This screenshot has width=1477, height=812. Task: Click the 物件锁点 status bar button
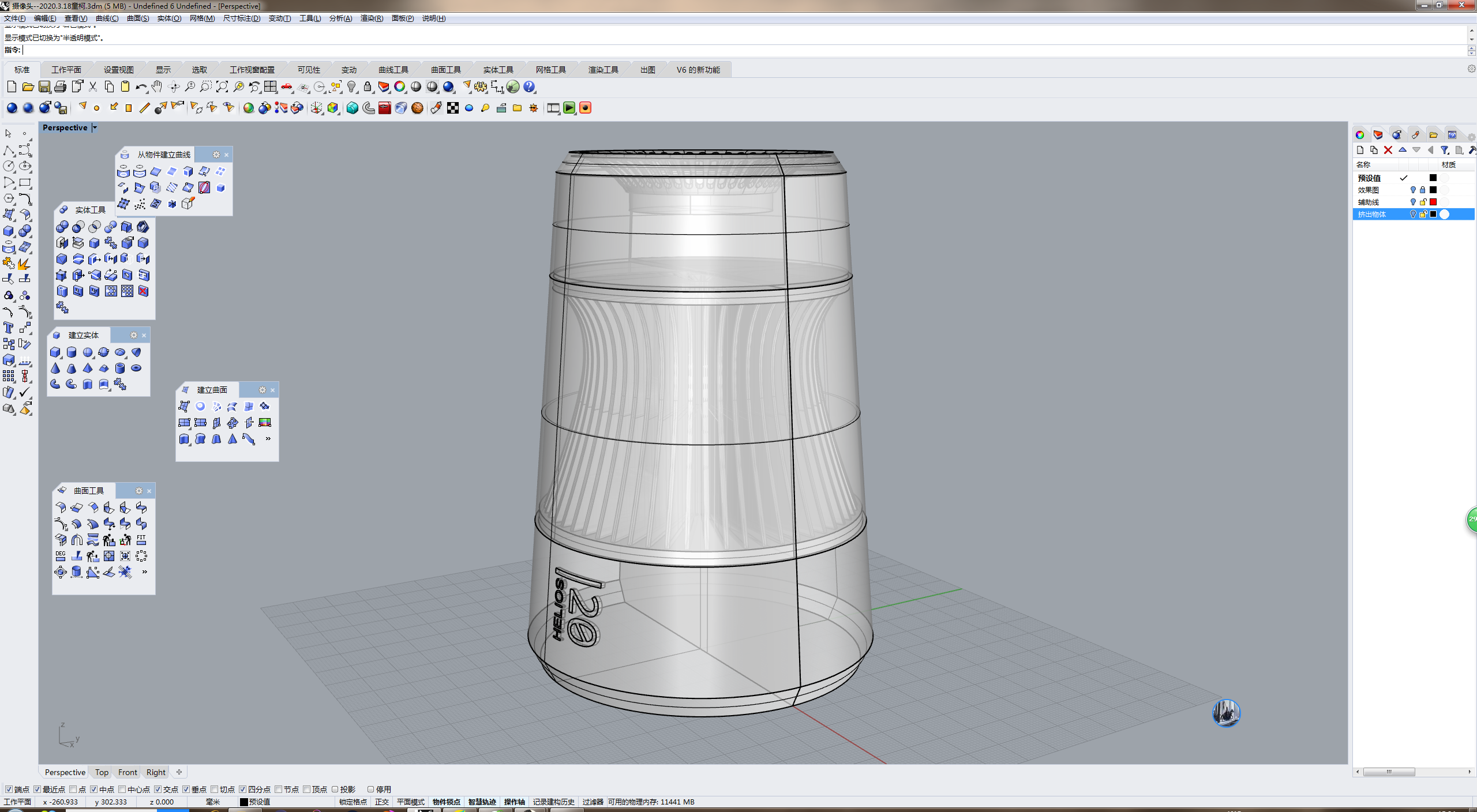click(x=446, y=802)
